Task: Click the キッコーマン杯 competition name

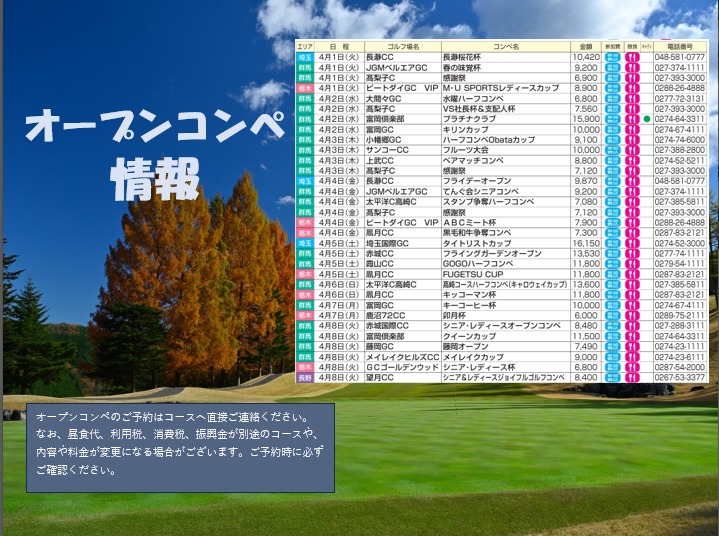Action: pos(470,295)
